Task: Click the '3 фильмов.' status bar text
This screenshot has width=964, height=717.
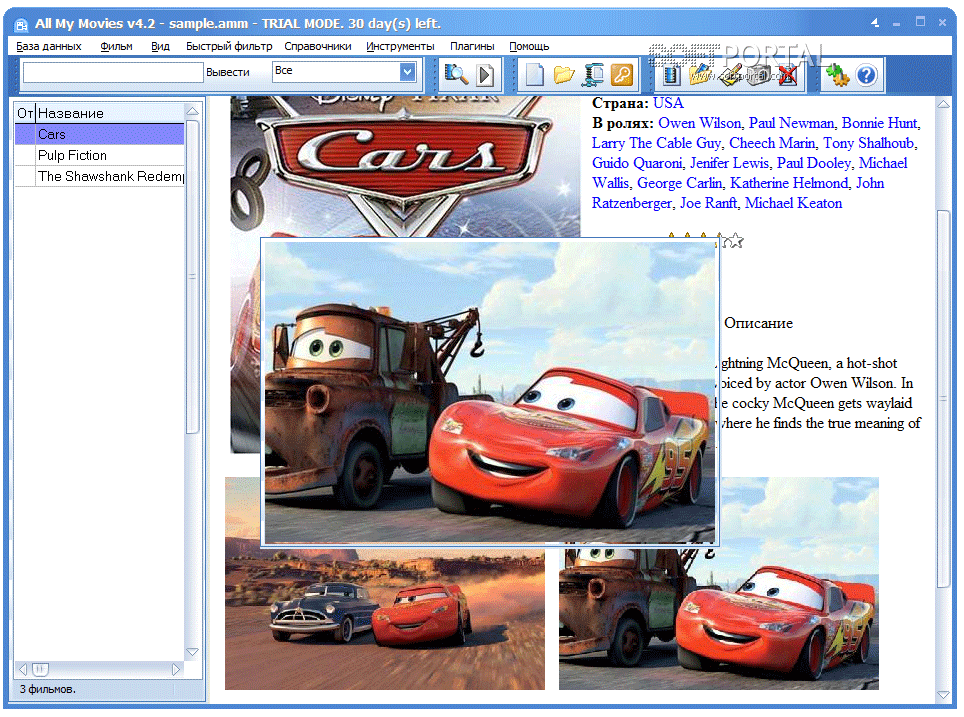Action: click(47, 689)
